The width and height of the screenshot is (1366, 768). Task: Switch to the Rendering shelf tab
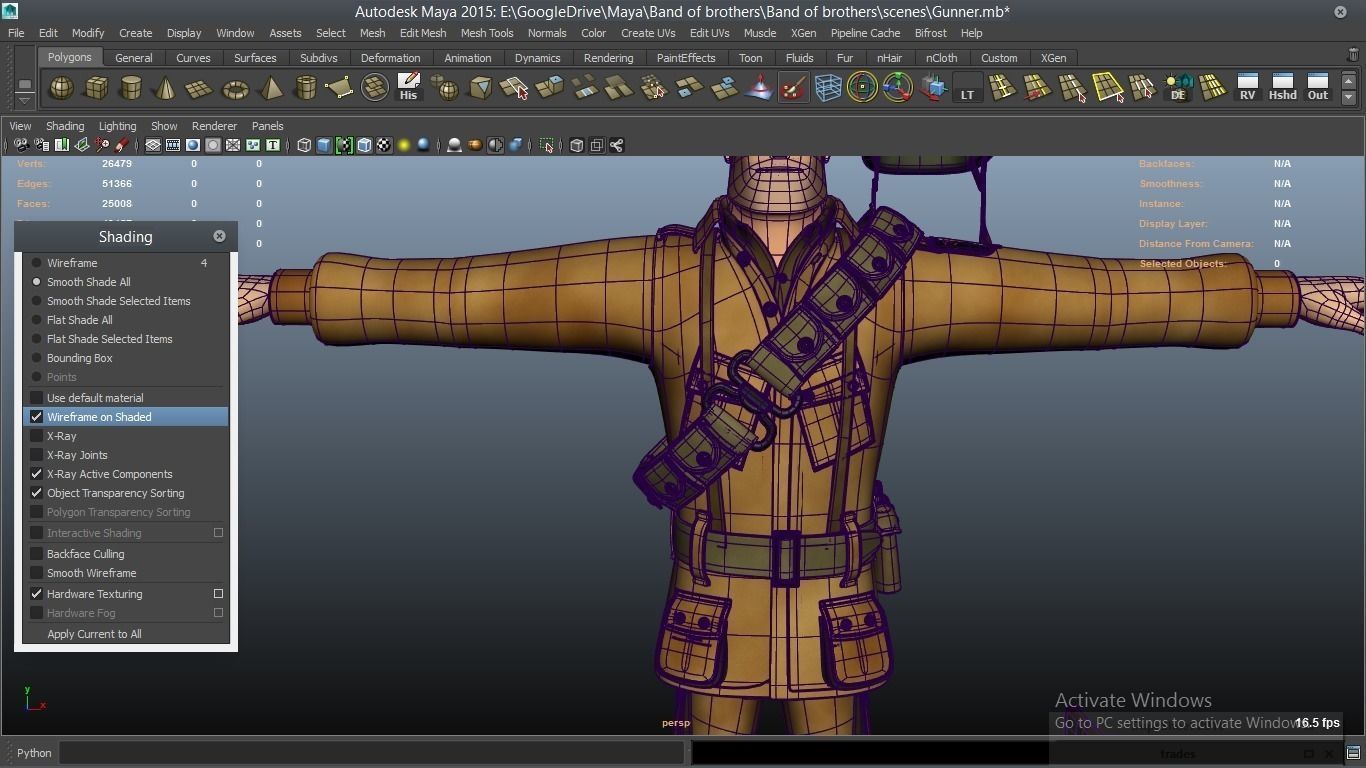(x=608, y=58)
